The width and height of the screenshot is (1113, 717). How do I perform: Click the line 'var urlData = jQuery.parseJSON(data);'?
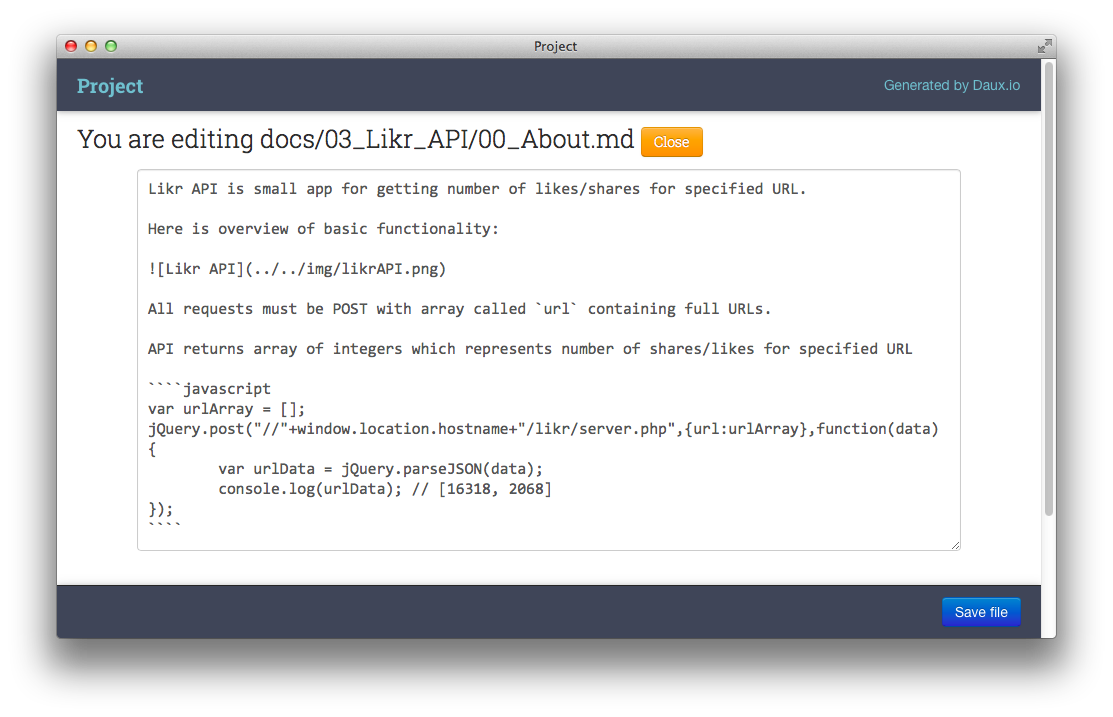(380, 469)
